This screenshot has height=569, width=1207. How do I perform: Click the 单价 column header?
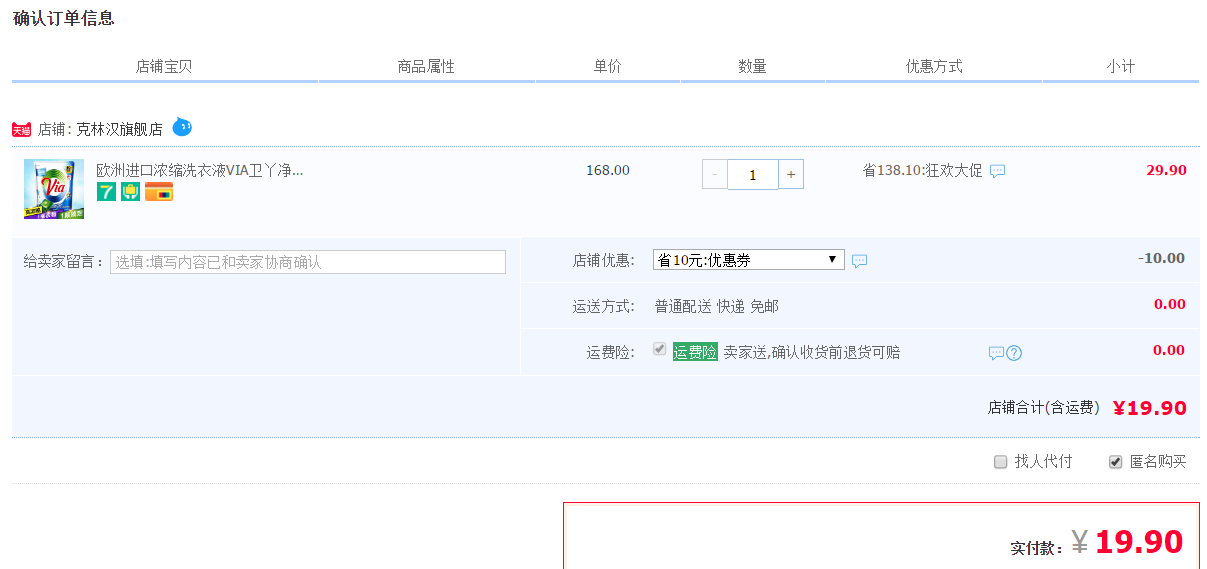pyautogui.click(x=607, y=66)
